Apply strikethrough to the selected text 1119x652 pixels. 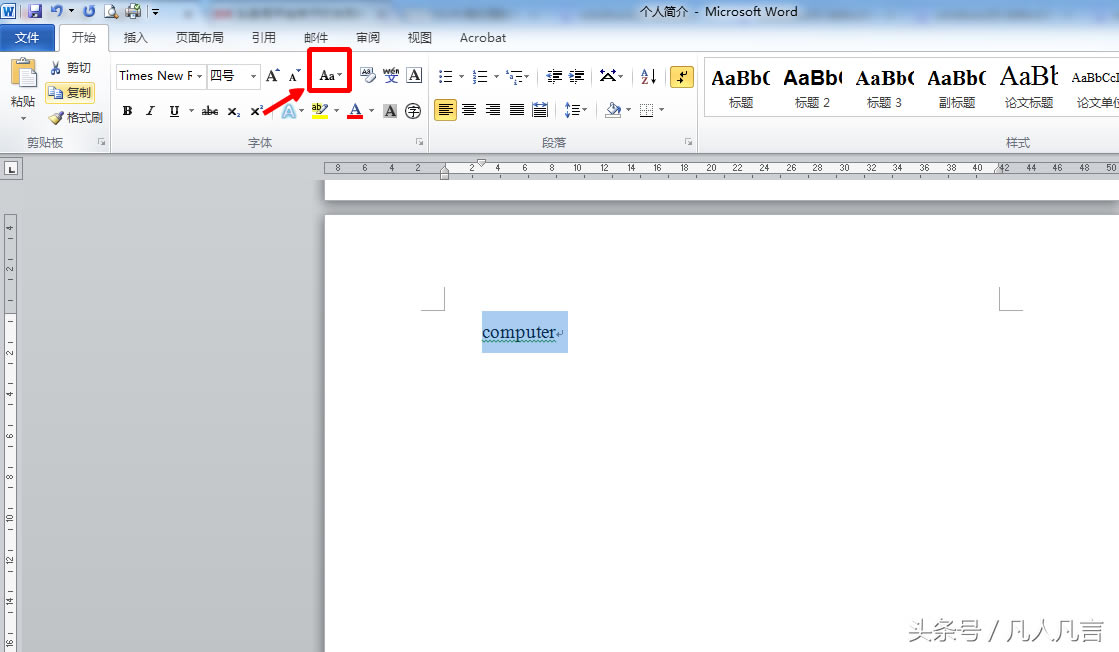coord(209,111)
